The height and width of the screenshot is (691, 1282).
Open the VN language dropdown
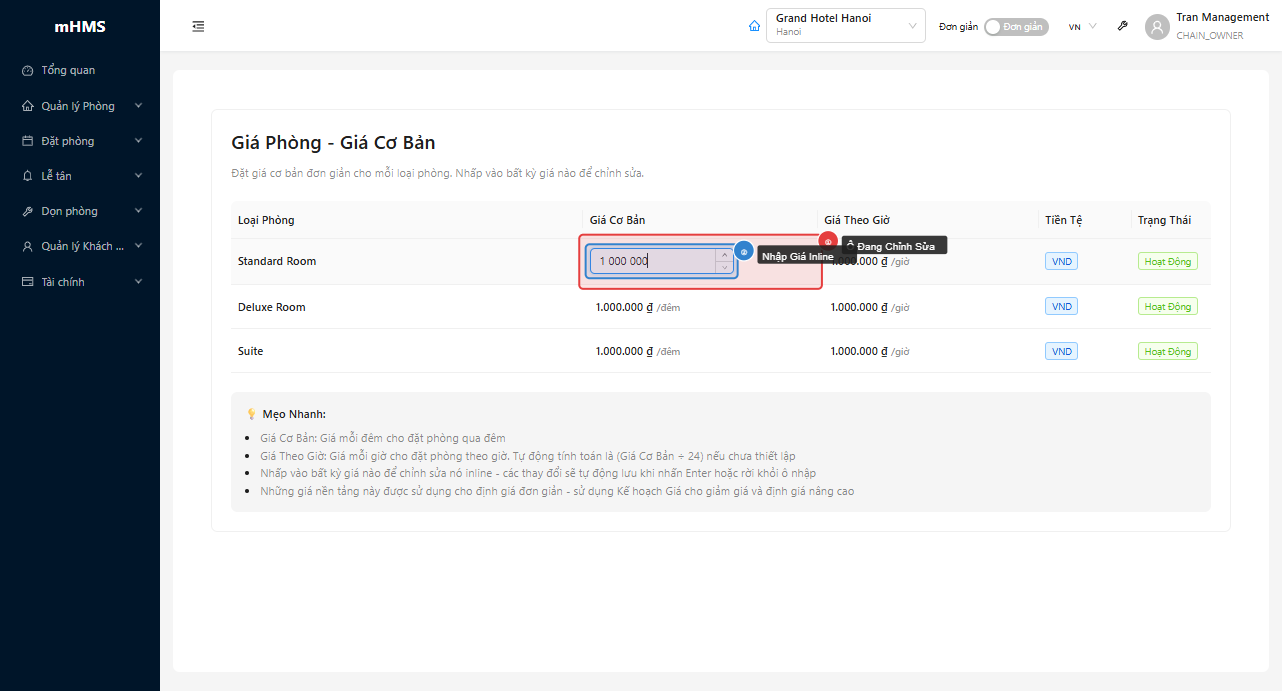pos(1082,27)
